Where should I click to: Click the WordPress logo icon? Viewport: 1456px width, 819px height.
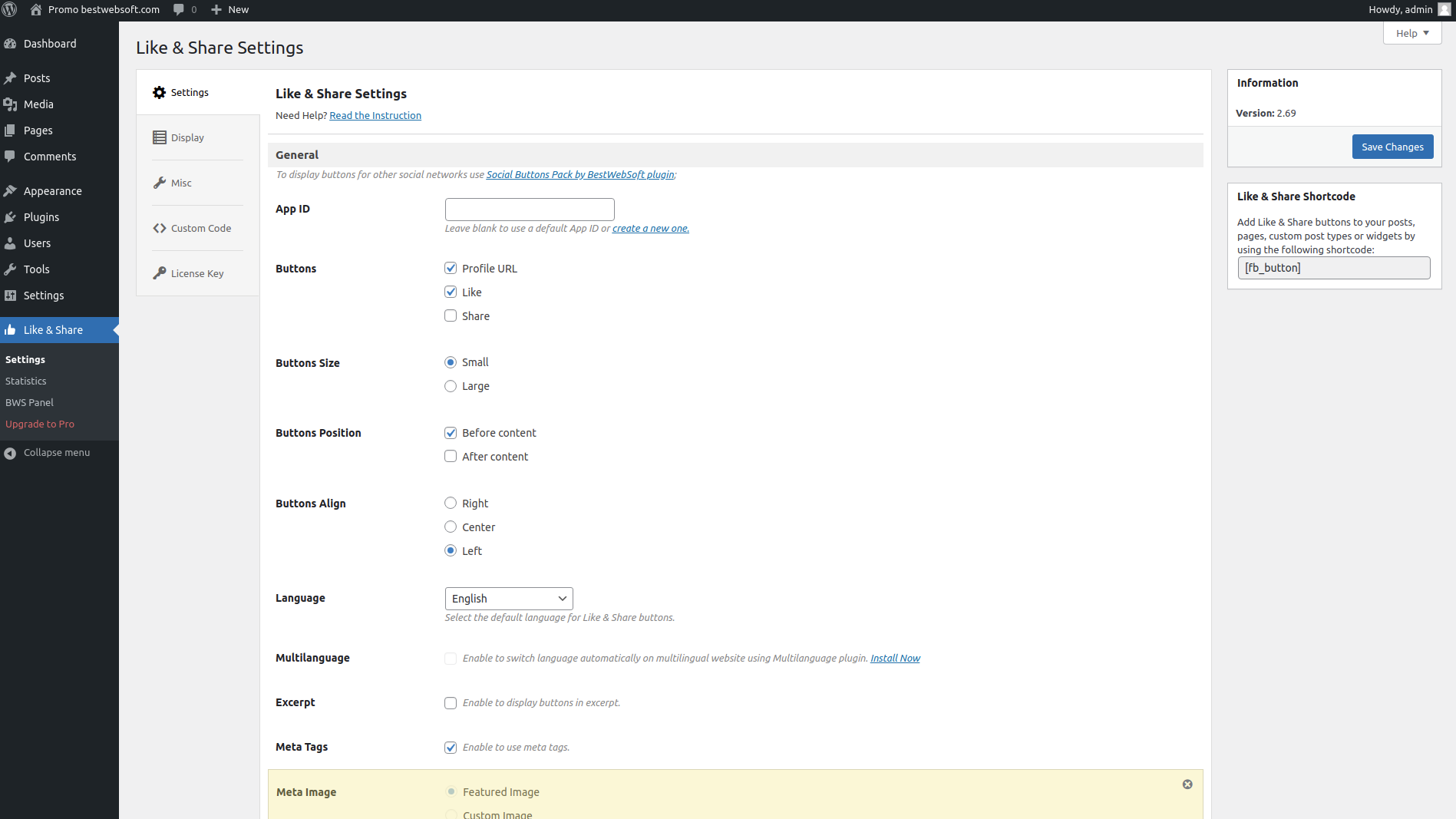[x=10, y=10]
